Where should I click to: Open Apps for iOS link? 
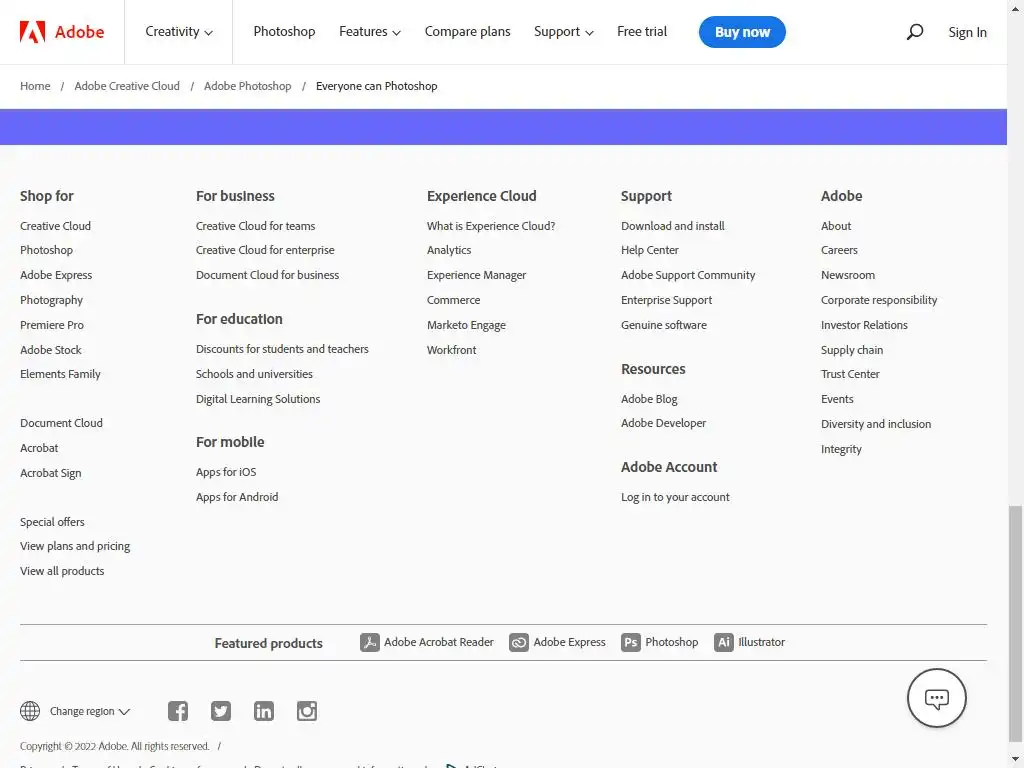tap(226, 472)
